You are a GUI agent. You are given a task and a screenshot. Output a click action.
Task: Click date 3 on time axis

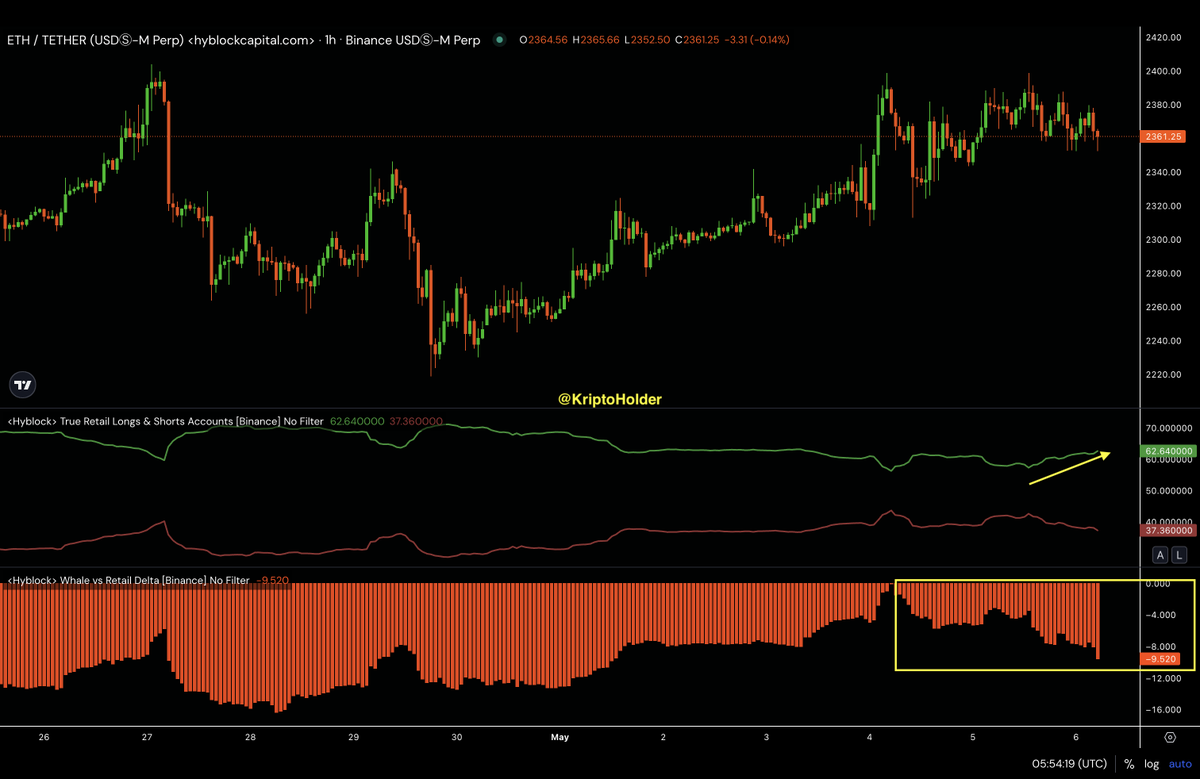tap(766, 737)
